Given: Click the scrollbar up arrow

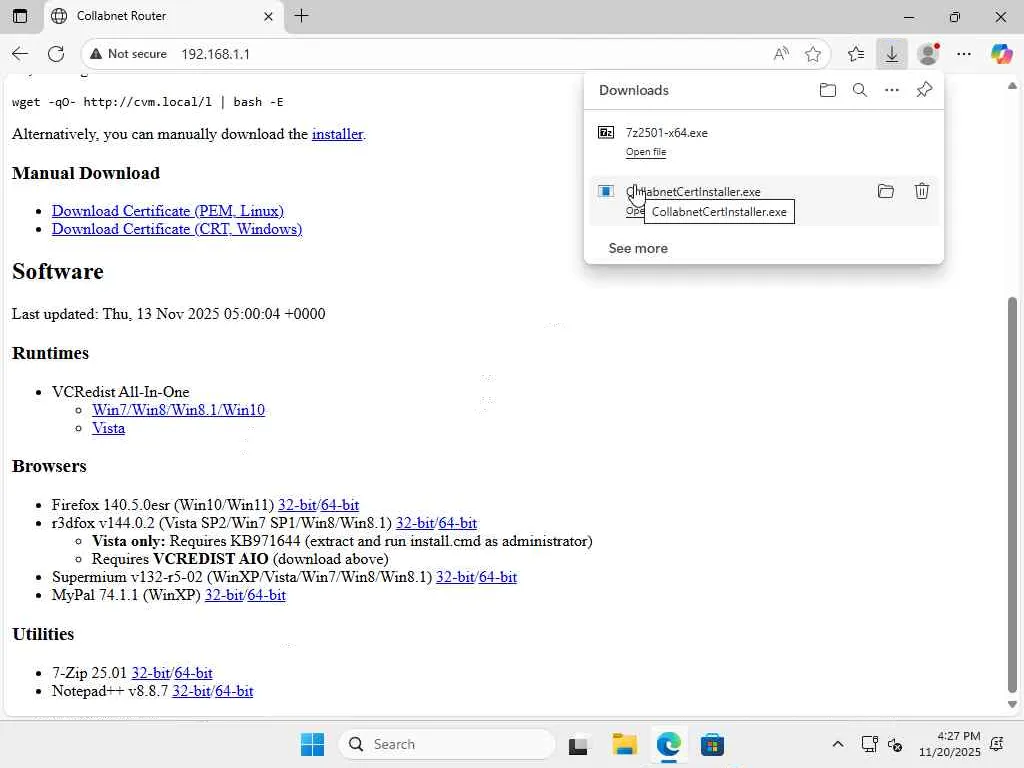Looking at the screenshot, I should coord(1012,86).
